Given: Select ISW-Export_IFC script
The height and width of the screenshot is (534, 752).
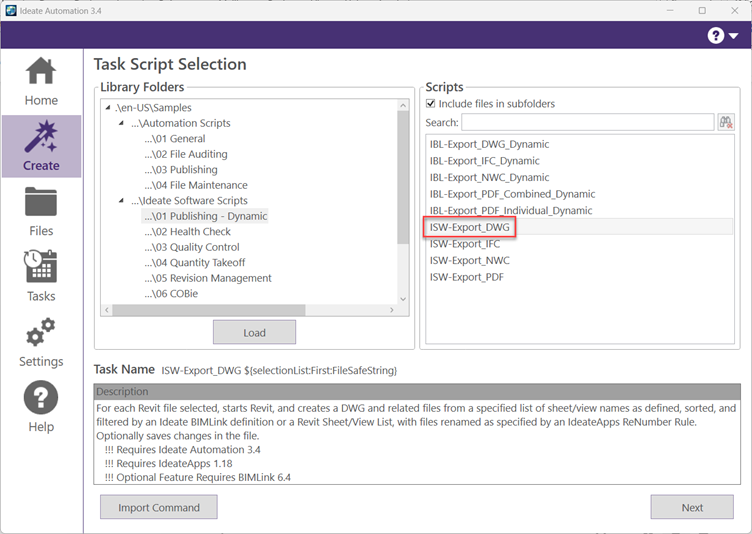Looking at the screenshot, I should [465, 244].
